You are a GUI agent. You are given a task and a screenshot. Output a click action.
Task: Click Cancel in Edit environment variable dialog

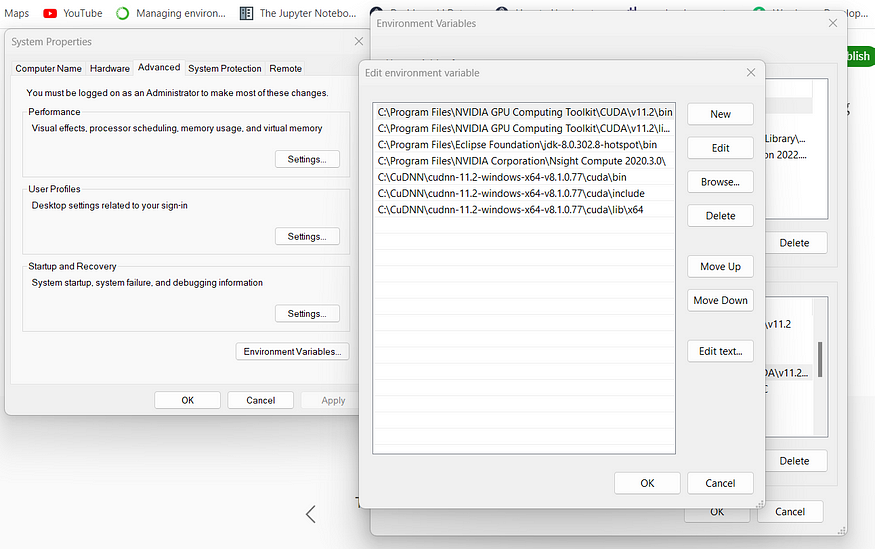point(720,483)
